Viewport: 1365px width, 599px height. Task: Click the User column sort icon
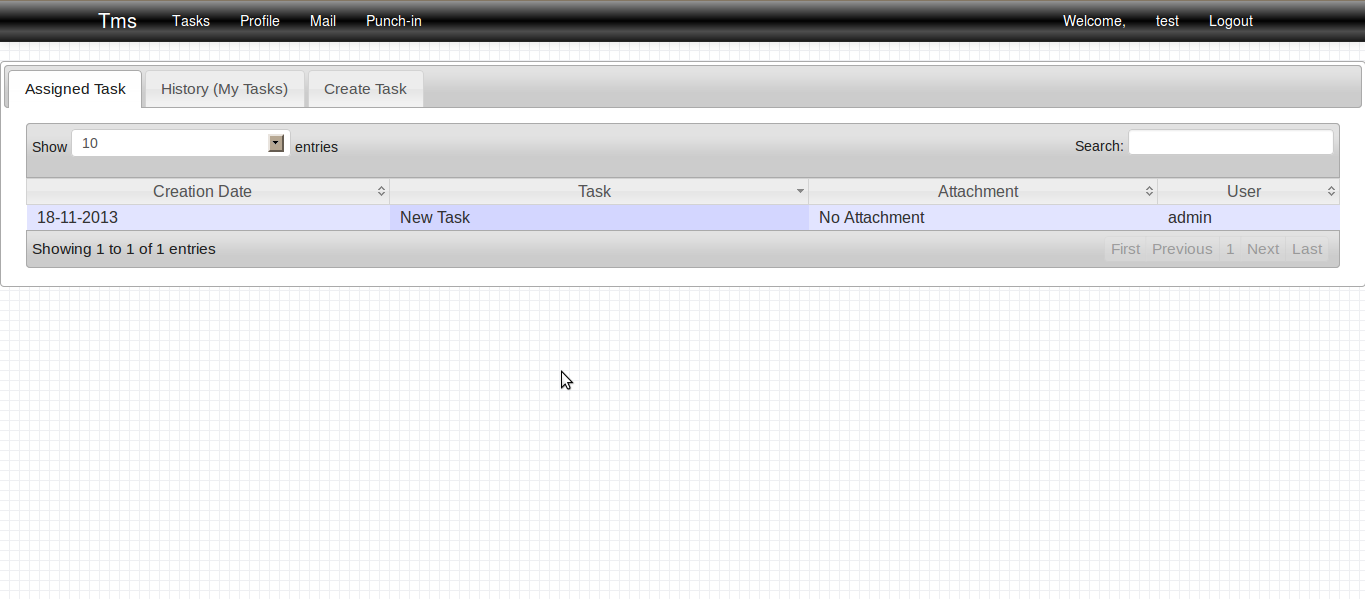tap(1331, 191)
